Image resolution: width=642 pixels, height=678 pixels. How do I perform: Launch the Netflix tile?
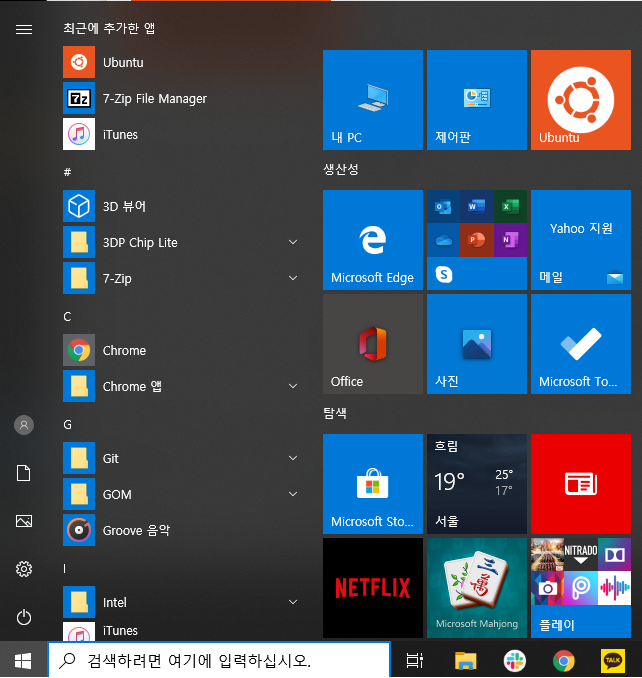tap(373, 588)
